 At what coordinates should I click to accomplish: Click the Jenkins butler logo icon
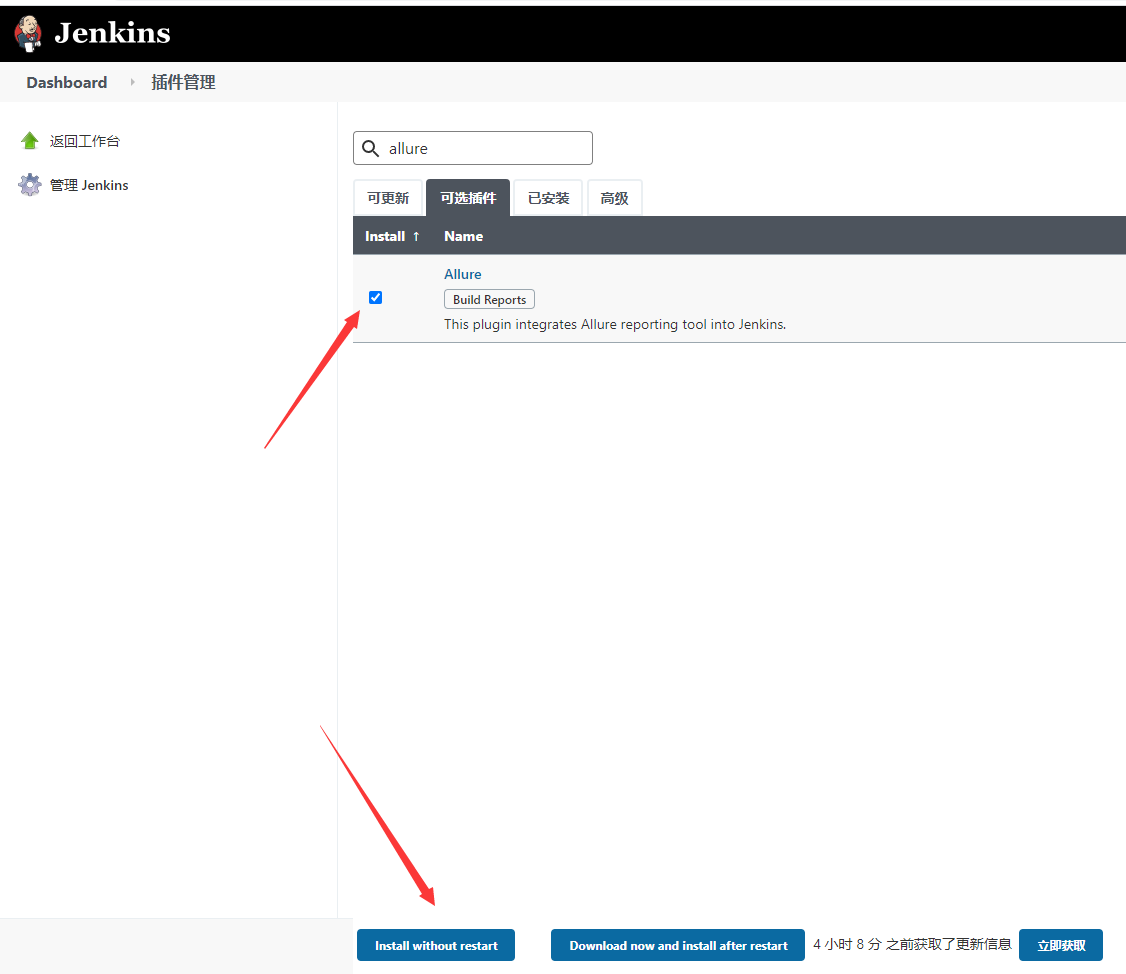29,33
